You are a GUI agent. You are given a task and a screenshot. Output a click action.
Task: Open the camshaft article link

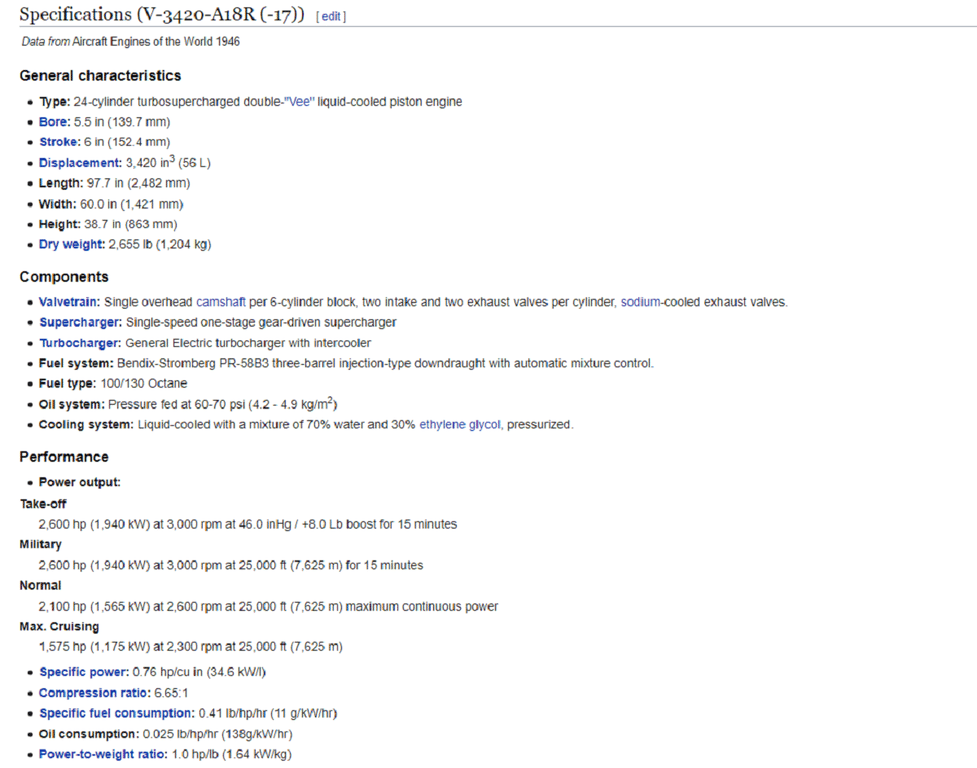click(x=220, y=302)
